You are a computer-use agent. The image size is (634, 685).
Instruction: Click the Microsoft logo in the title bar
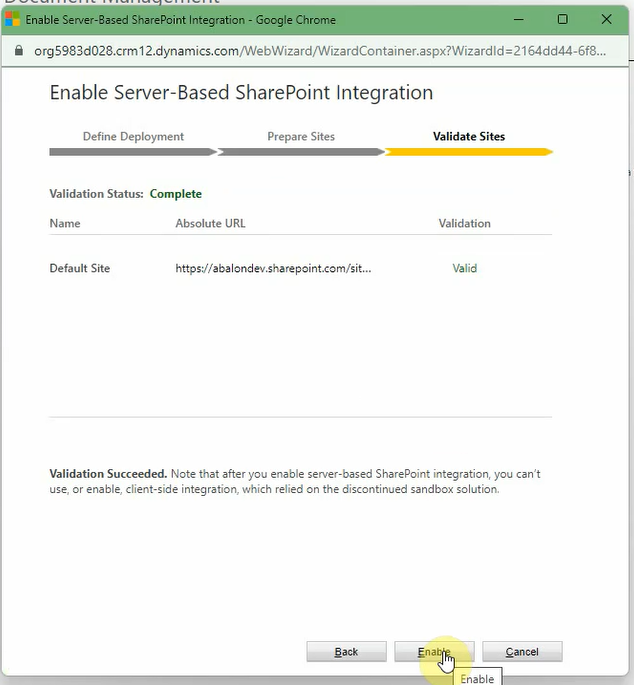coord(13,19)
